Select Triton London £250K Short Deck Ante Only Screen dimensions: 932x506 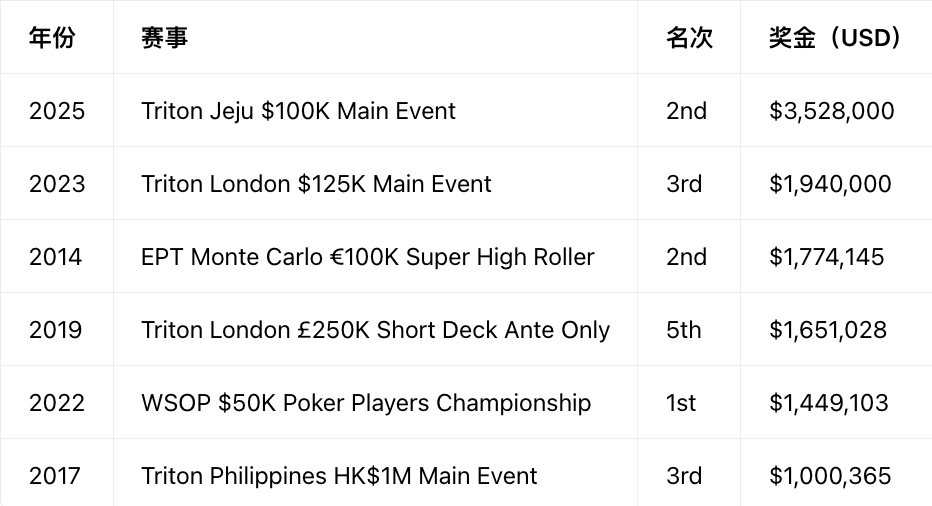point(376,330)
